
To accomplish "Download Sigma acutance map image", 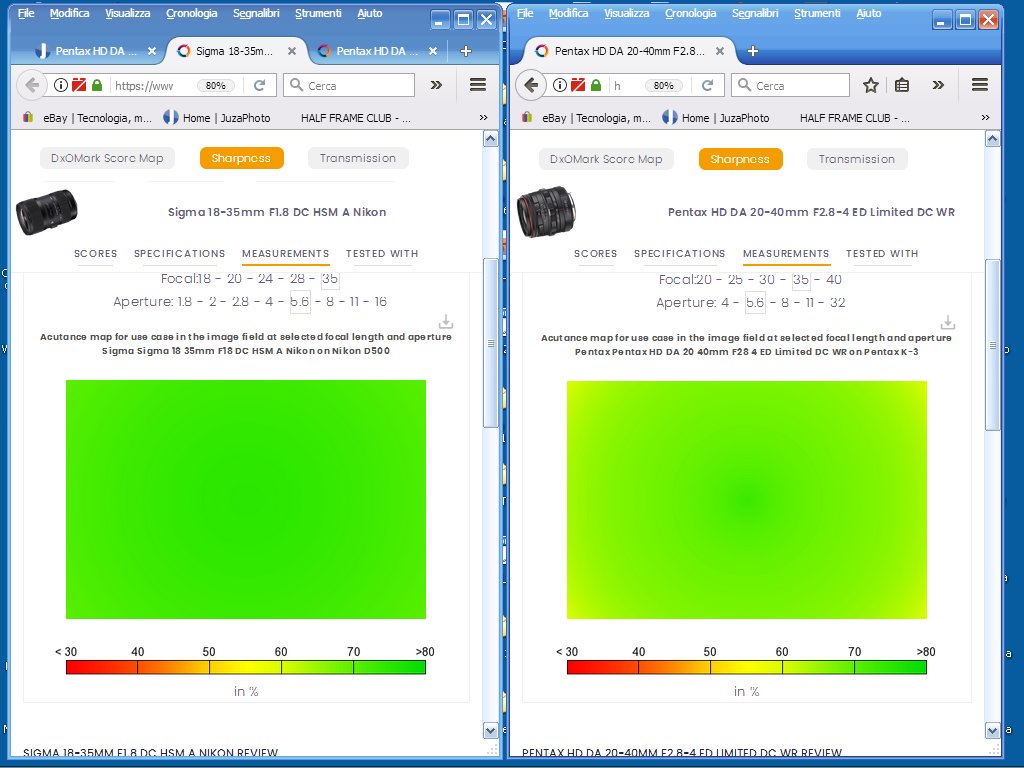I will tap(446, 322).
